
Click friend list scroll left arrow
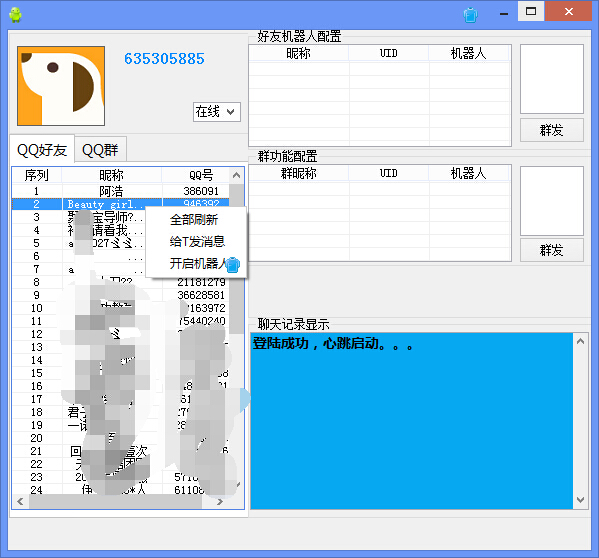tap(20, 501)
